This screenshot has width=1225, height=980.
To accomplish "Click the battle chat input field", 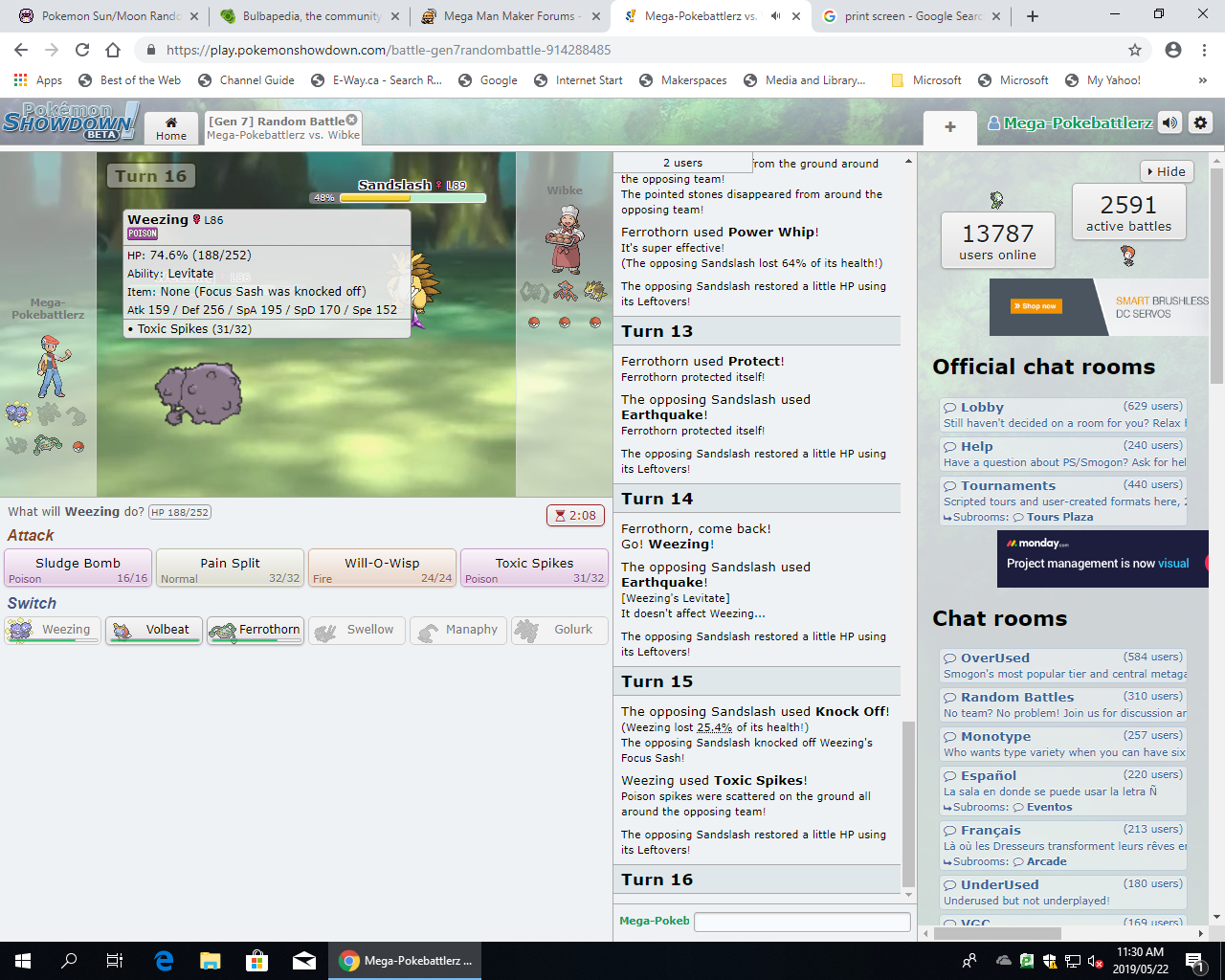I will point(802,922).
